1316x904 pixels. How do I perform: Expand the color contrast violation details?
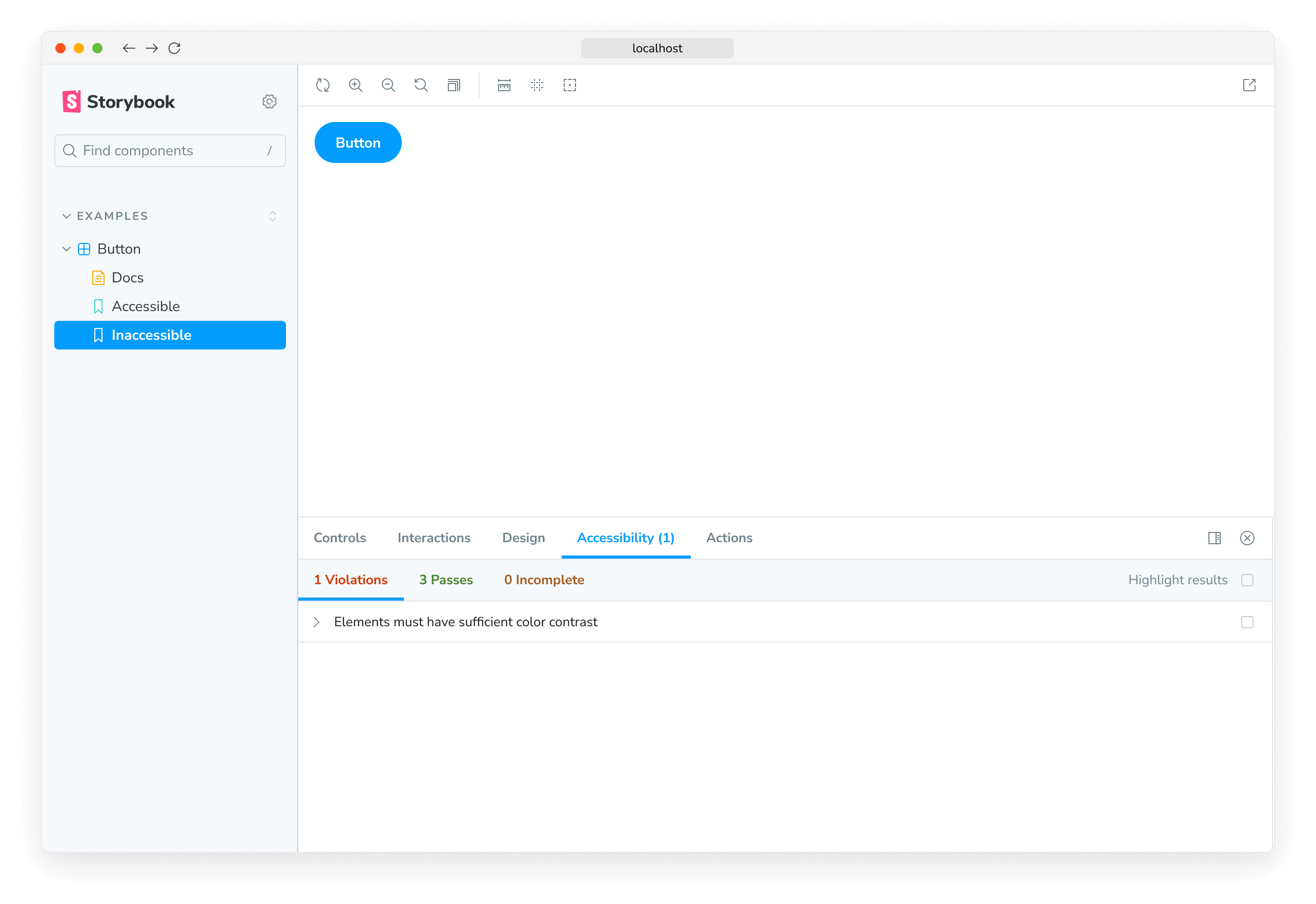tap(317, 622)
